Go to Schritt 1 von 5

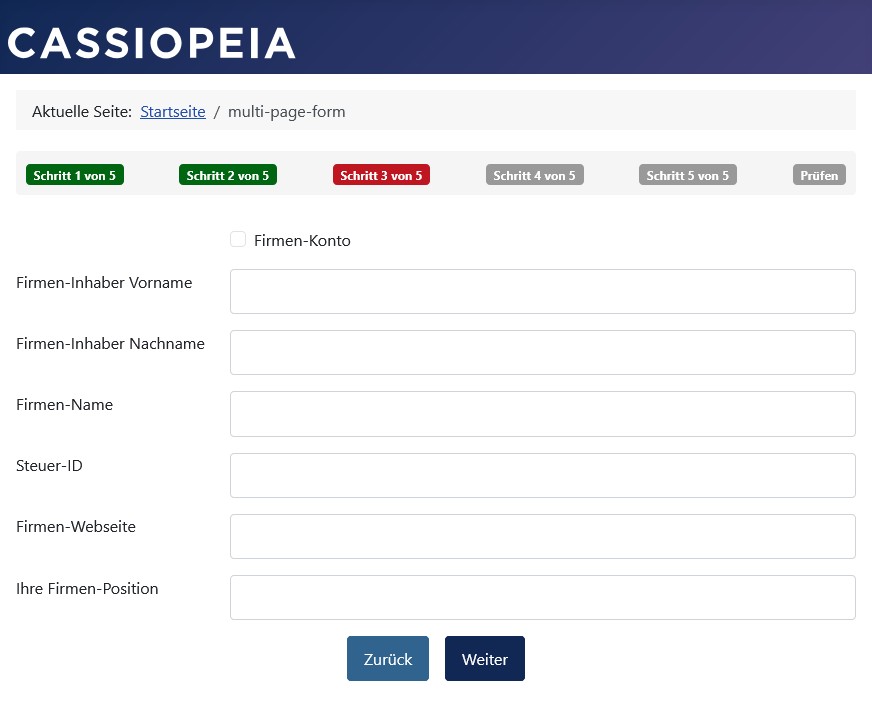74,175
